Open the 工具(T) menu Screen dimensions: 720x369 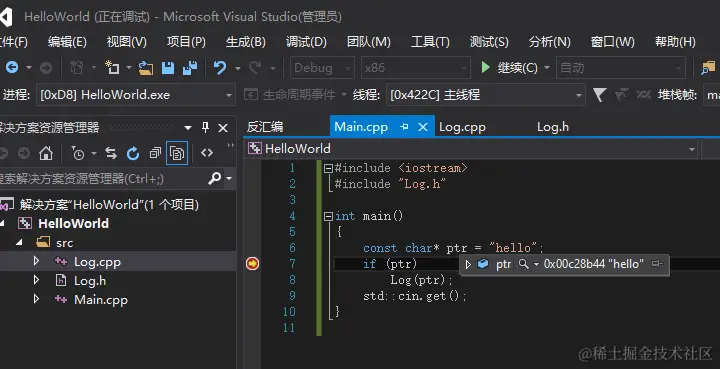coord(430,42)
